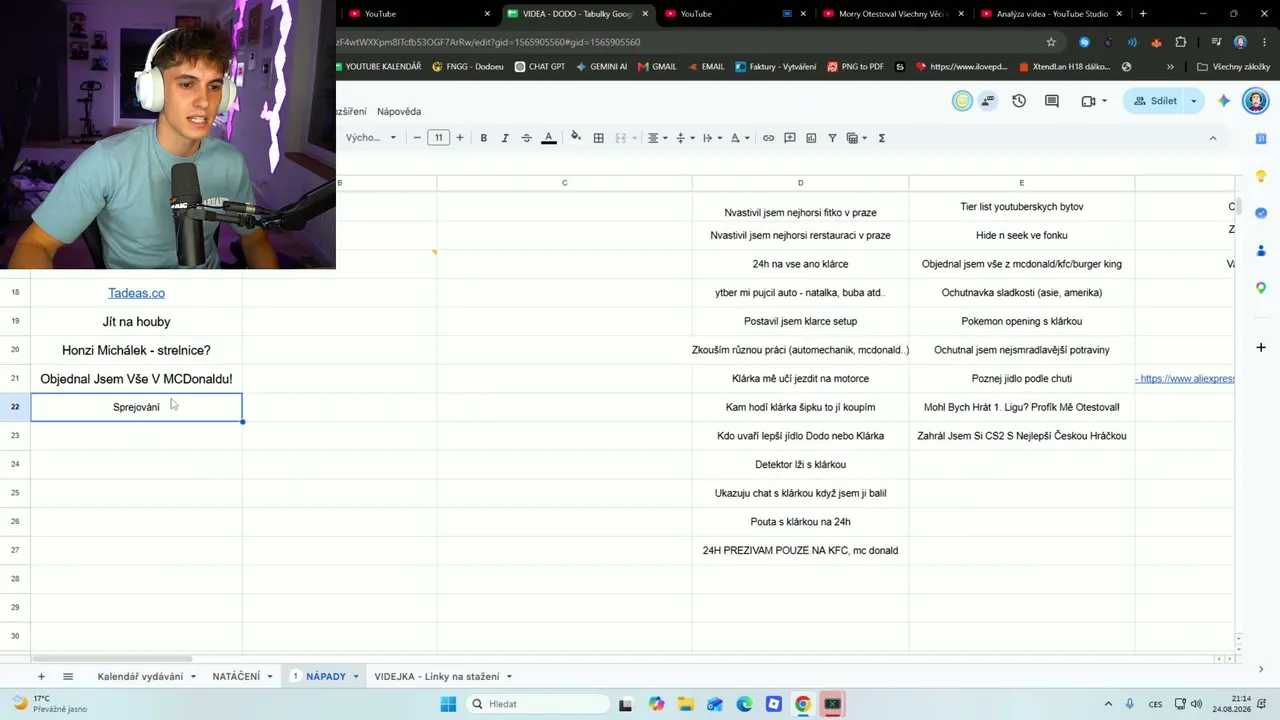Open the text wrapping dropdown
Screen dimensions: 1280x720
click(712, 138)
